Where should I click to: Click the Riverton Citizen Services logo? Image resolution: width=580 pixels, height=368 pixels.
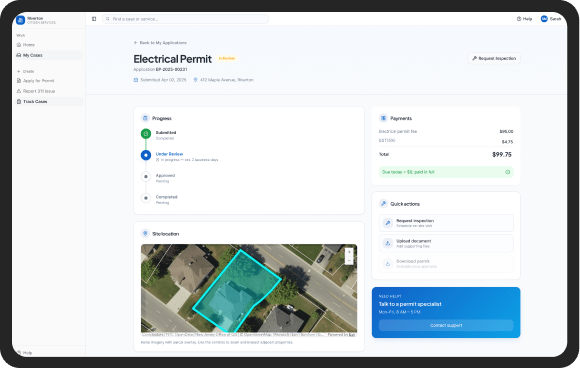[x=21, y=20]
